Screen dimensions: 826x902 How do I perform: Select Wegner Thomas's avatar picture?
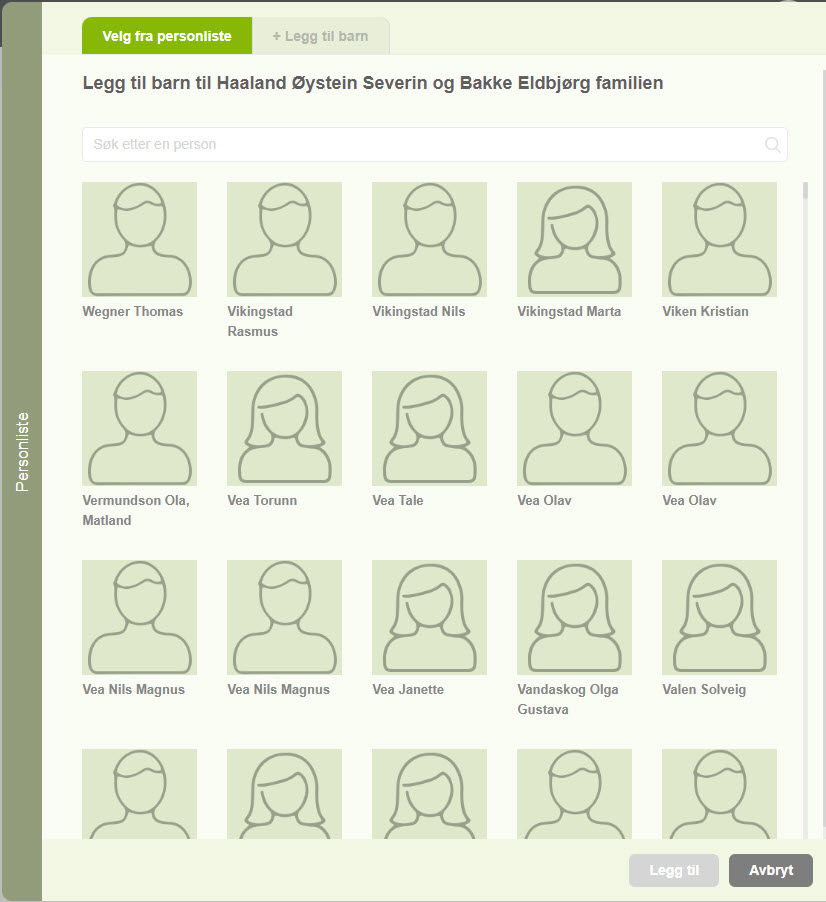pos(139,239)
